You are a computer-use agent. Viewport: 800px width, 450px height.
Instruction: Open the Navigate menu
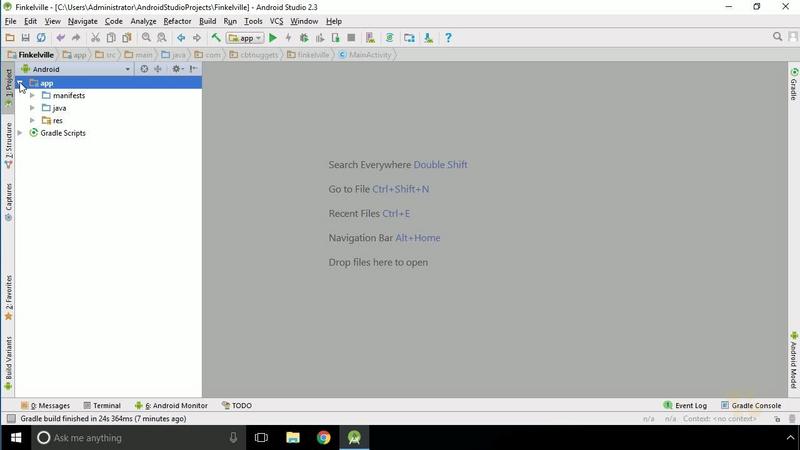point(82,21)
